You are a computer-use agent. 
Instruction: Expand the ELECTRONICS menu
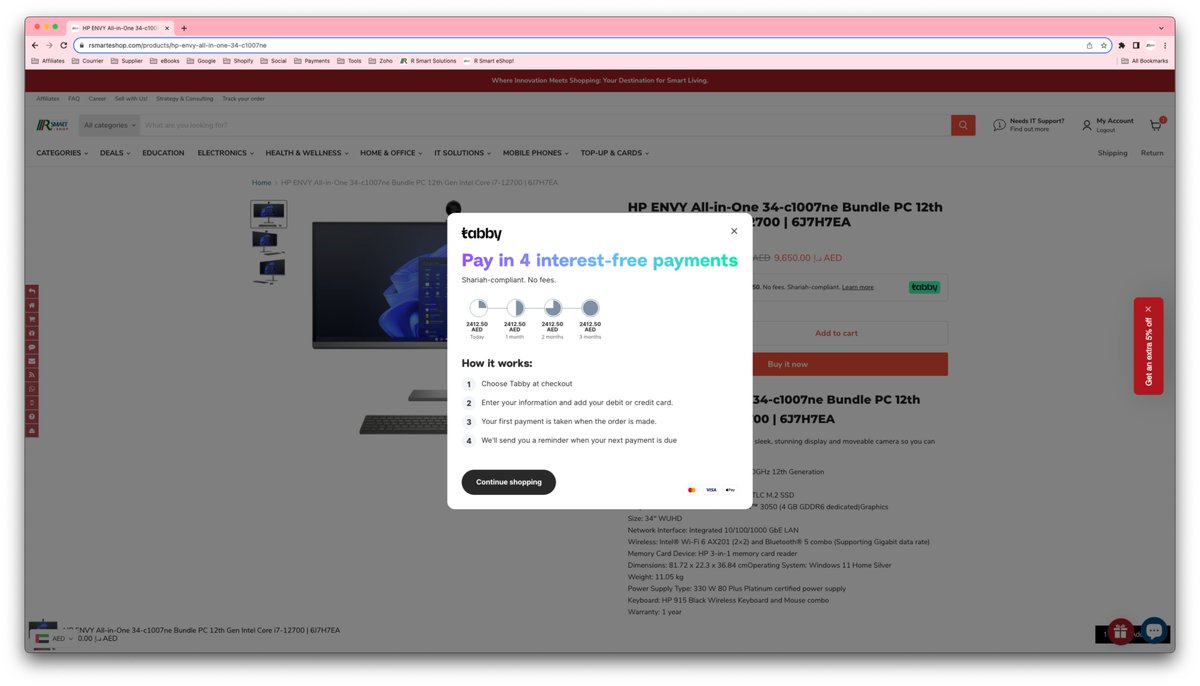[225, 153]
